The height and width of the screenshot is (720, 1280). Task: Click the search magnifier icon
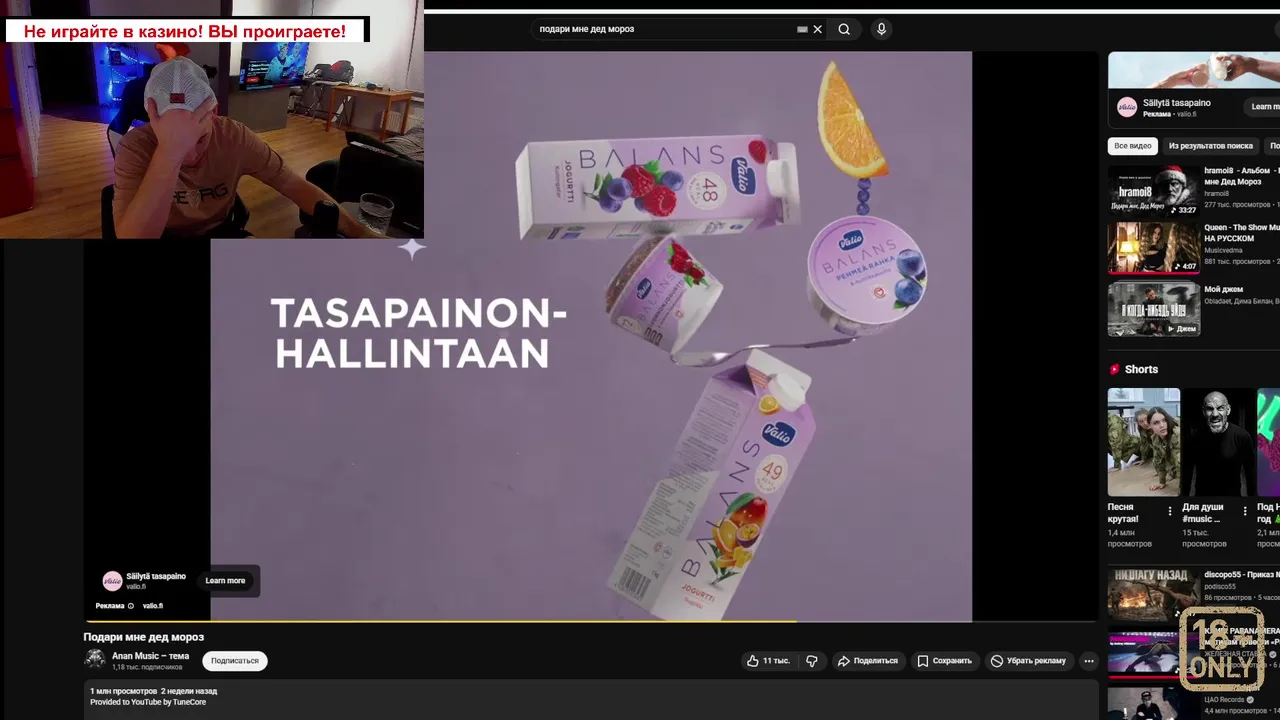(844, 29)
